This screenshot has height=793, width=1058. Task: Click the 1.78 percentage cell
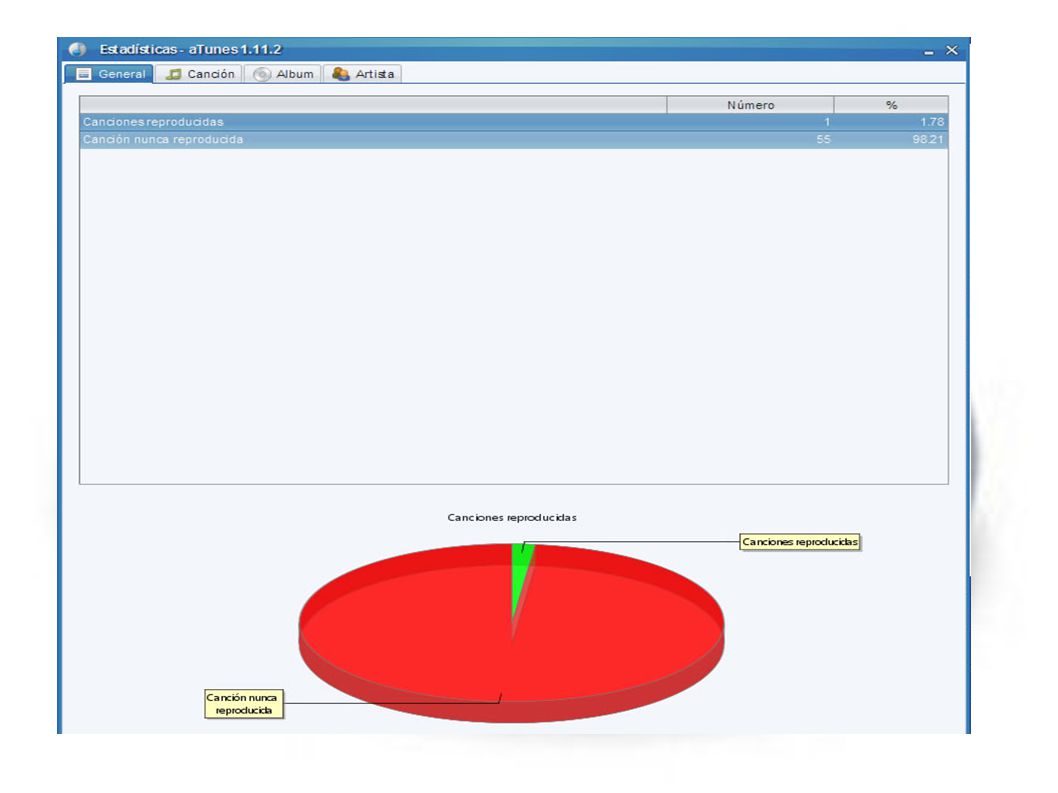tap(932, 122)
